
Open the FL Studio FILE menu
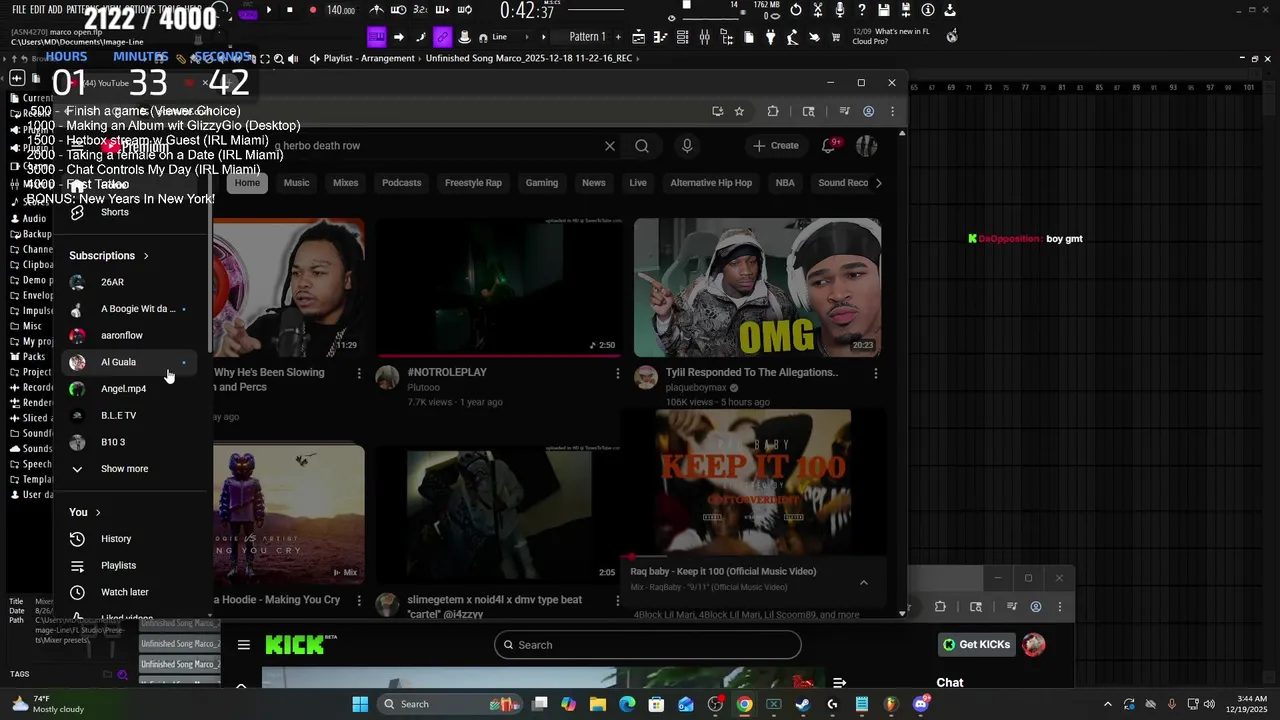click(19, 9)
